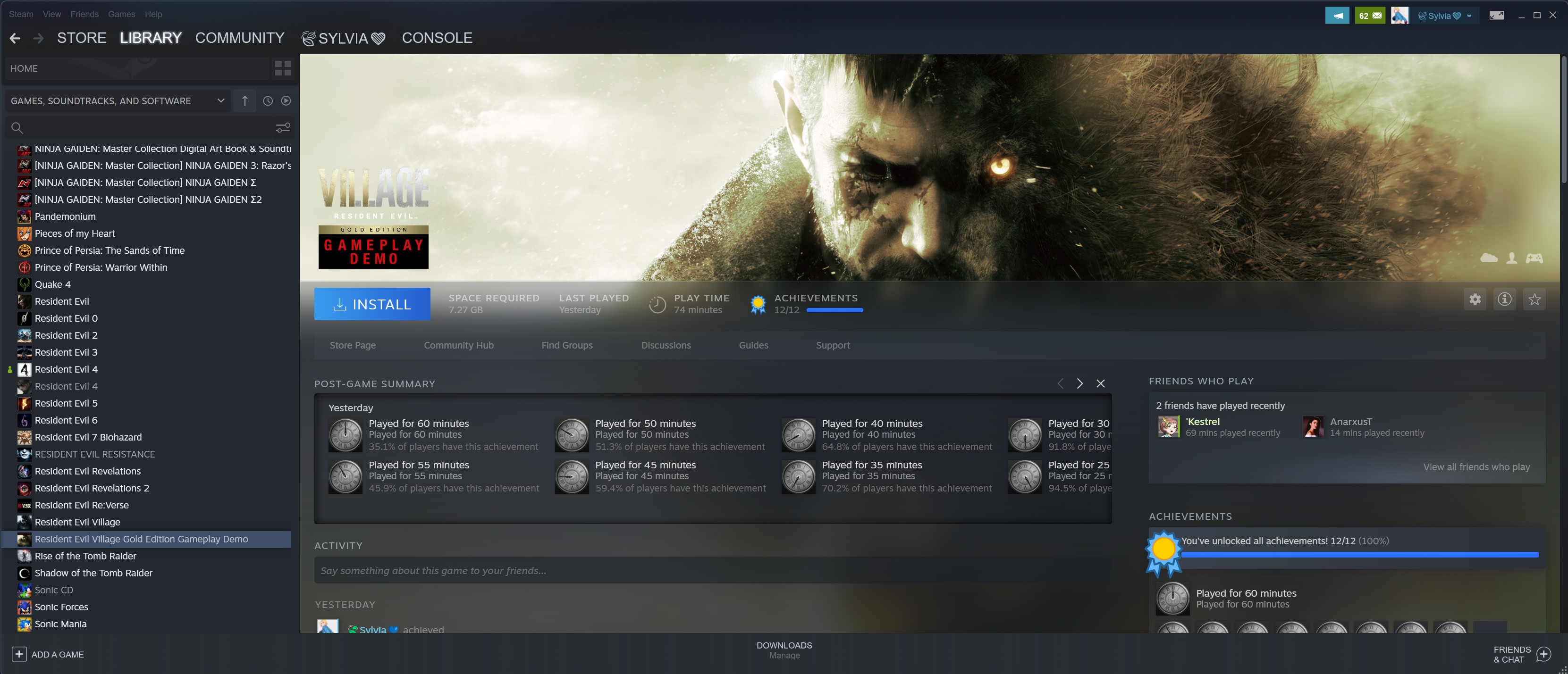
Task: Switch to the Community tab
Action: coord(239,38)
